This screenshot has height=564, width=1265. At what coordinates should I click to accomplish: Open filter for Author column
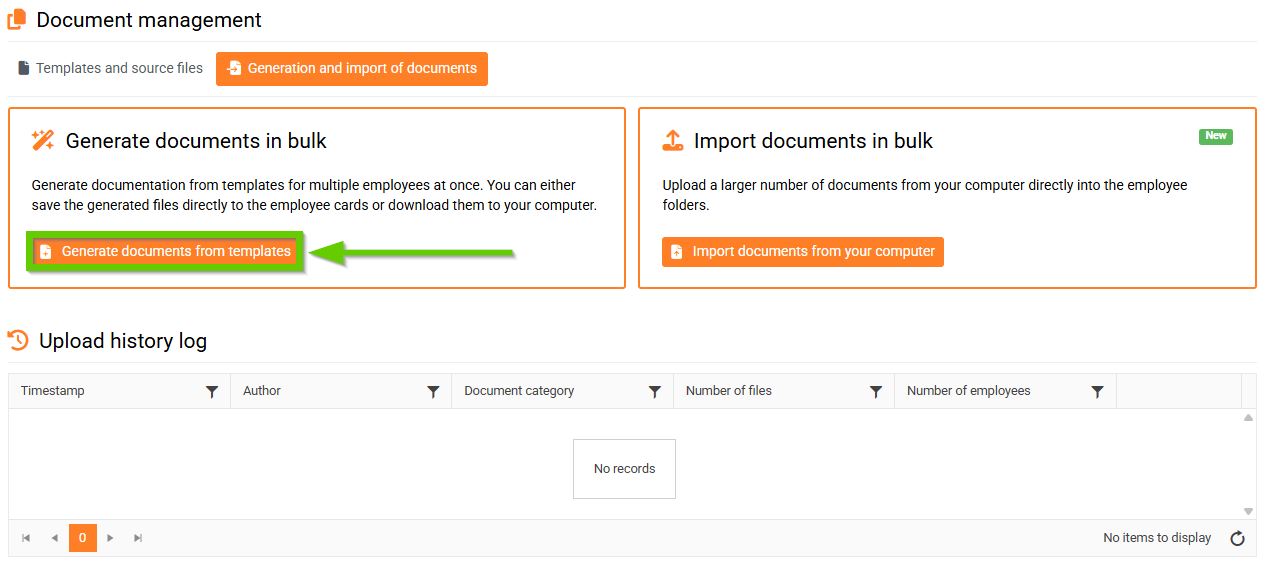[433, 392]
